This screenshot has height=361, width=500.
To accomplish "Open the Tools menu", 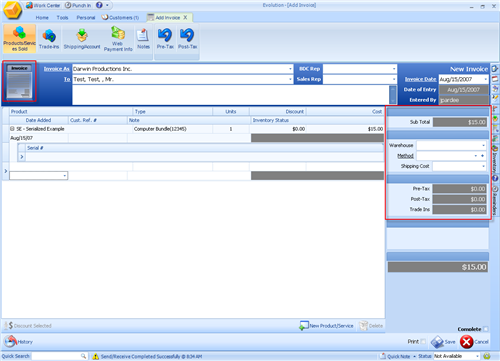I will tap(62, 17).
